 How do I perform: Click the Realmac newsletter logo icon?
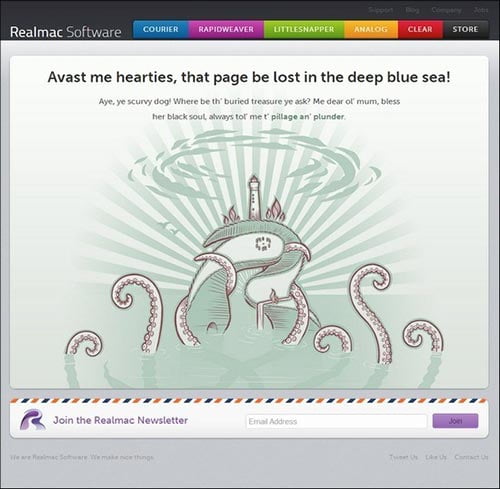pos(32,420)
